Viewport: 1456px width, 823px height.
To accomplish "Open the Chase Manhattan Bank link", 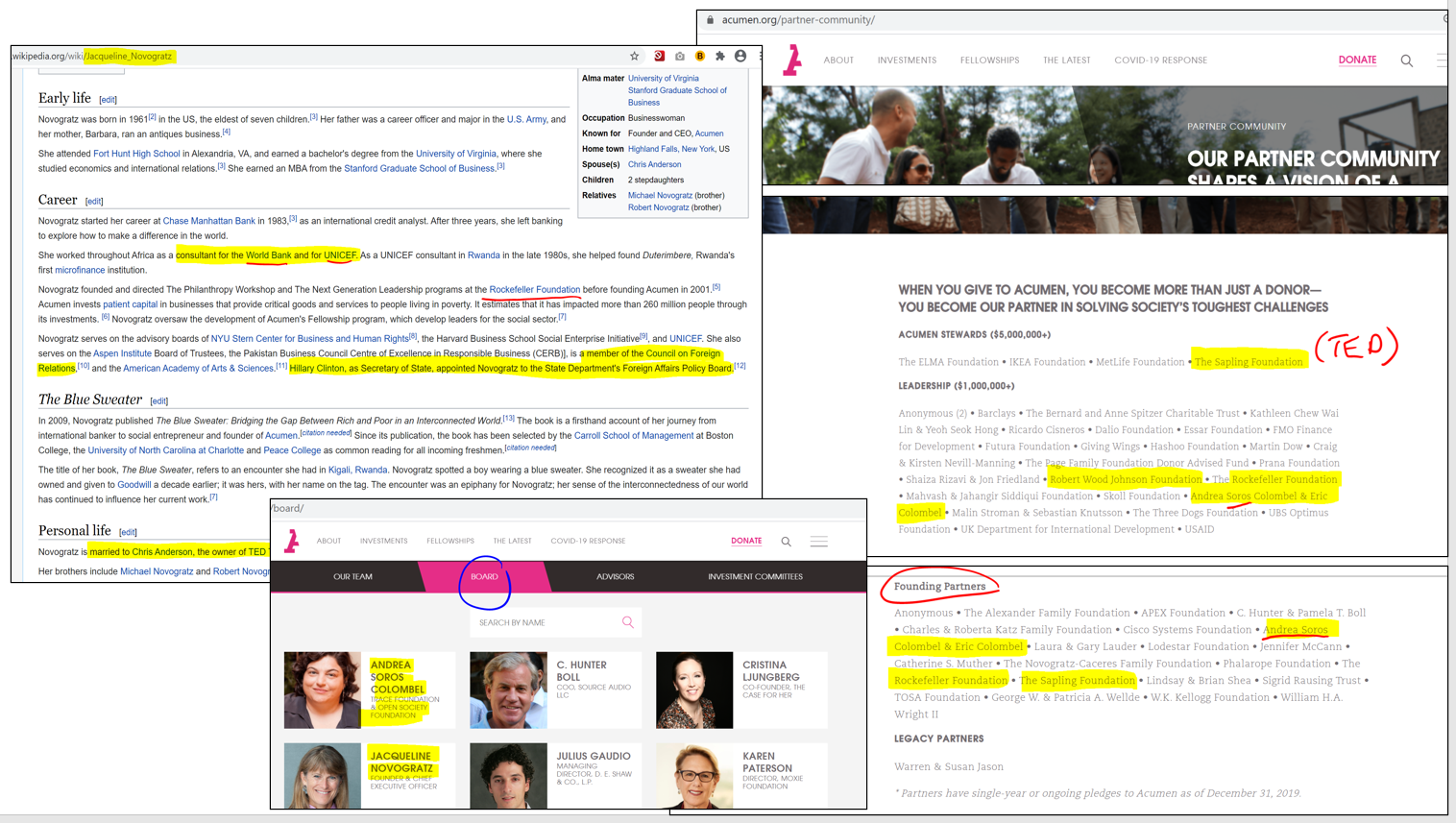I will click(209, 221).
